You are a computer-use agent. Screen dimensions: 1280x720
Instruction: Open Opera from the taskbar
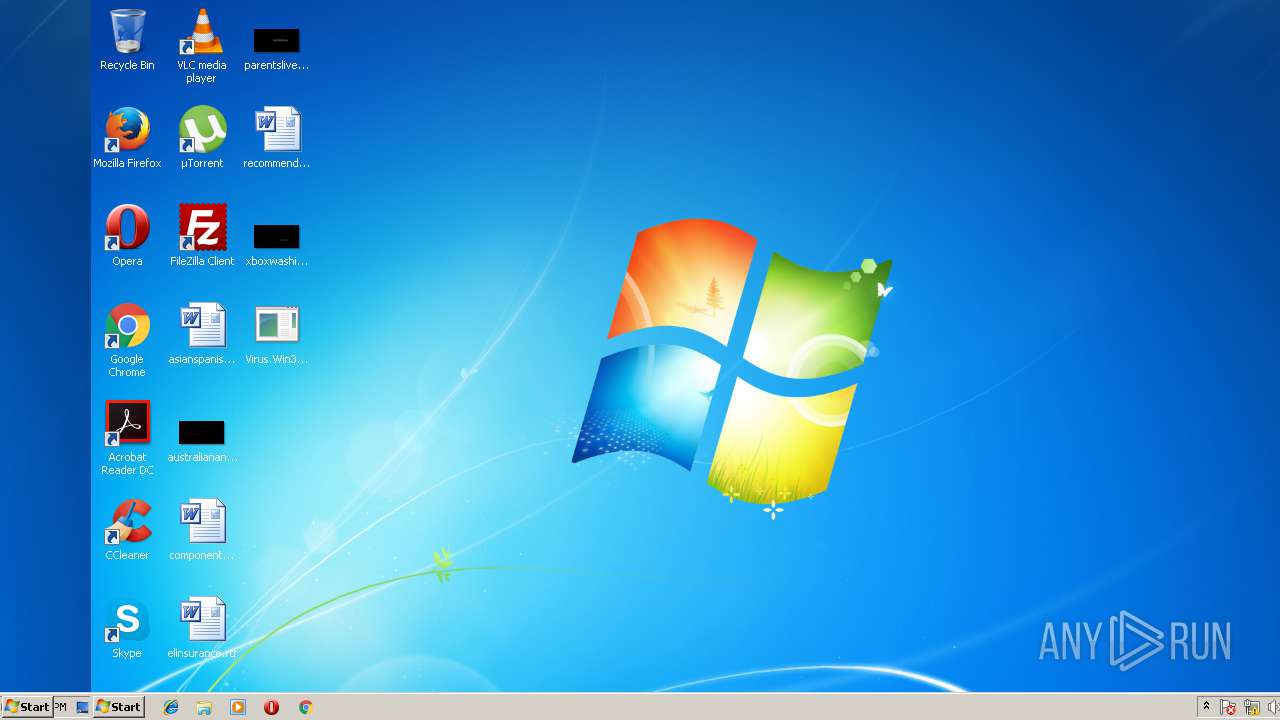click(271, 707)
